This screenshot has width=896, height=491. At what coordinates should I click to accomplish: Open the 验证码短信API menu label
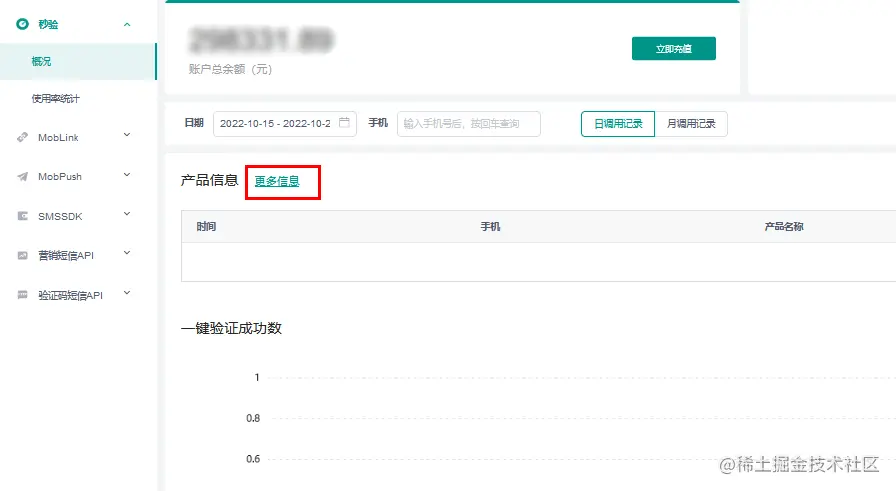pos(70,296)
